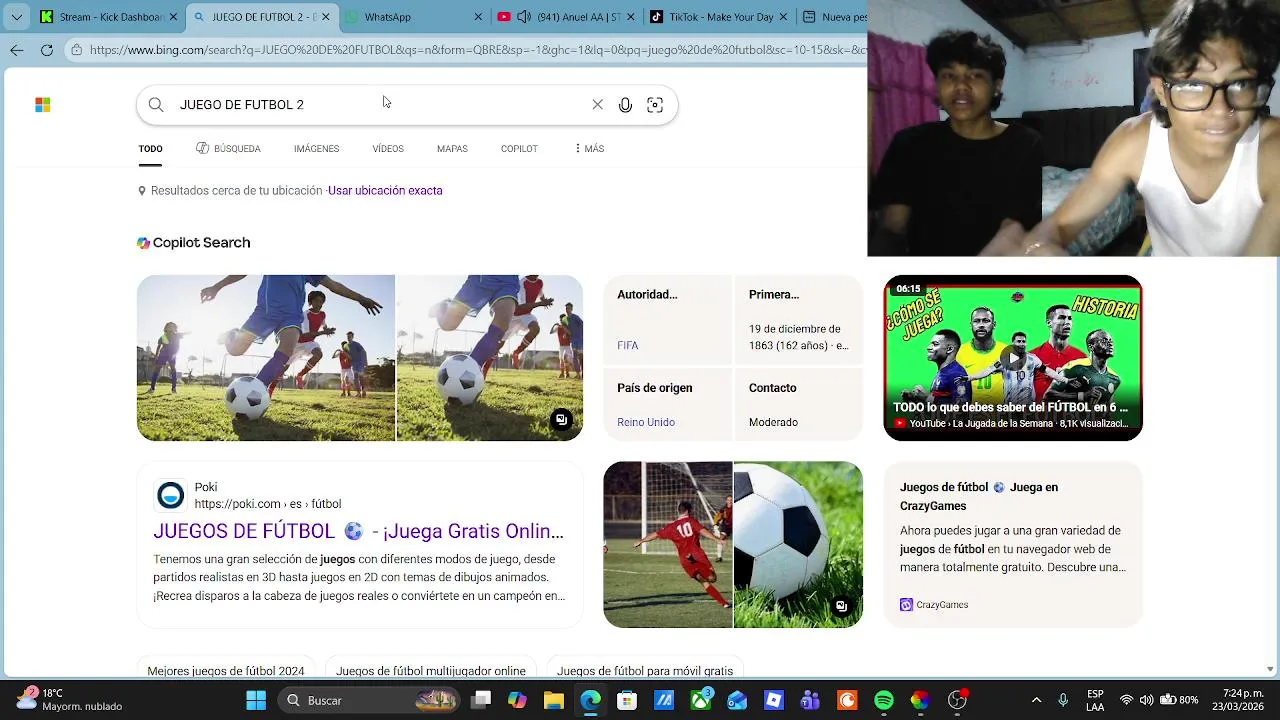
Task: Open Roblox on the taskbar
Action: tap(774, 701)
